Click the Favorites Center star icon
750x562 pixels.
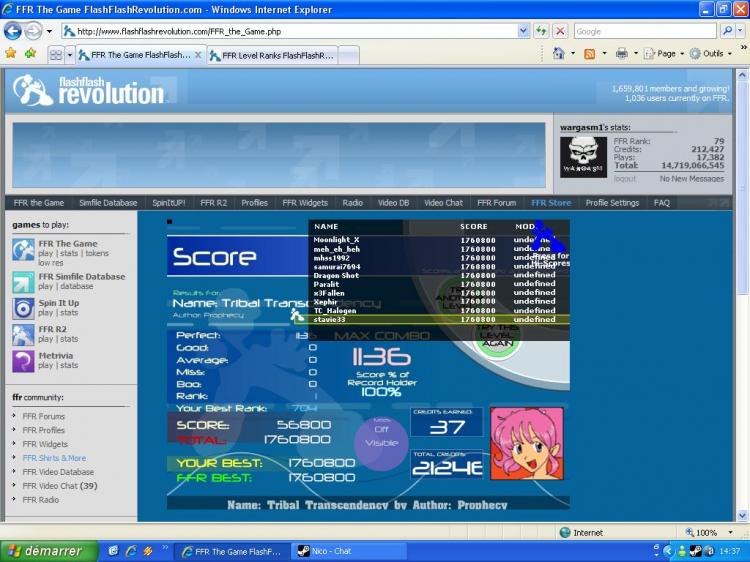11,53
